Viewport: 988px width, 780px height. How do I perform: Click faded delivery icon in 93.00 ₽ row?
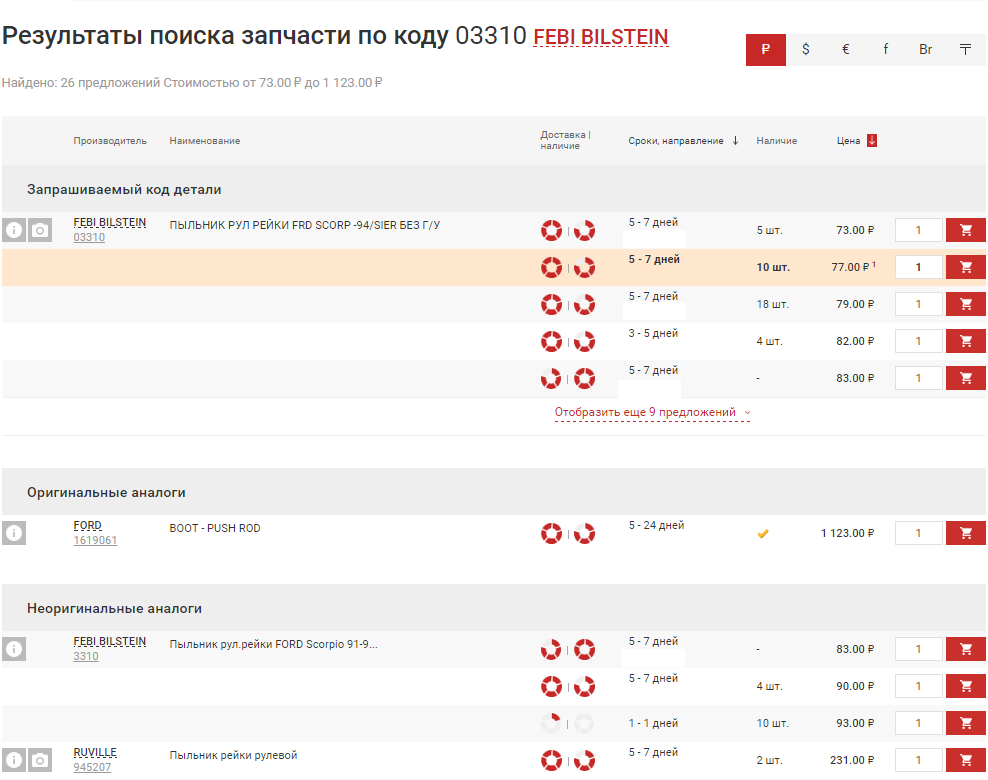point(551,723)
